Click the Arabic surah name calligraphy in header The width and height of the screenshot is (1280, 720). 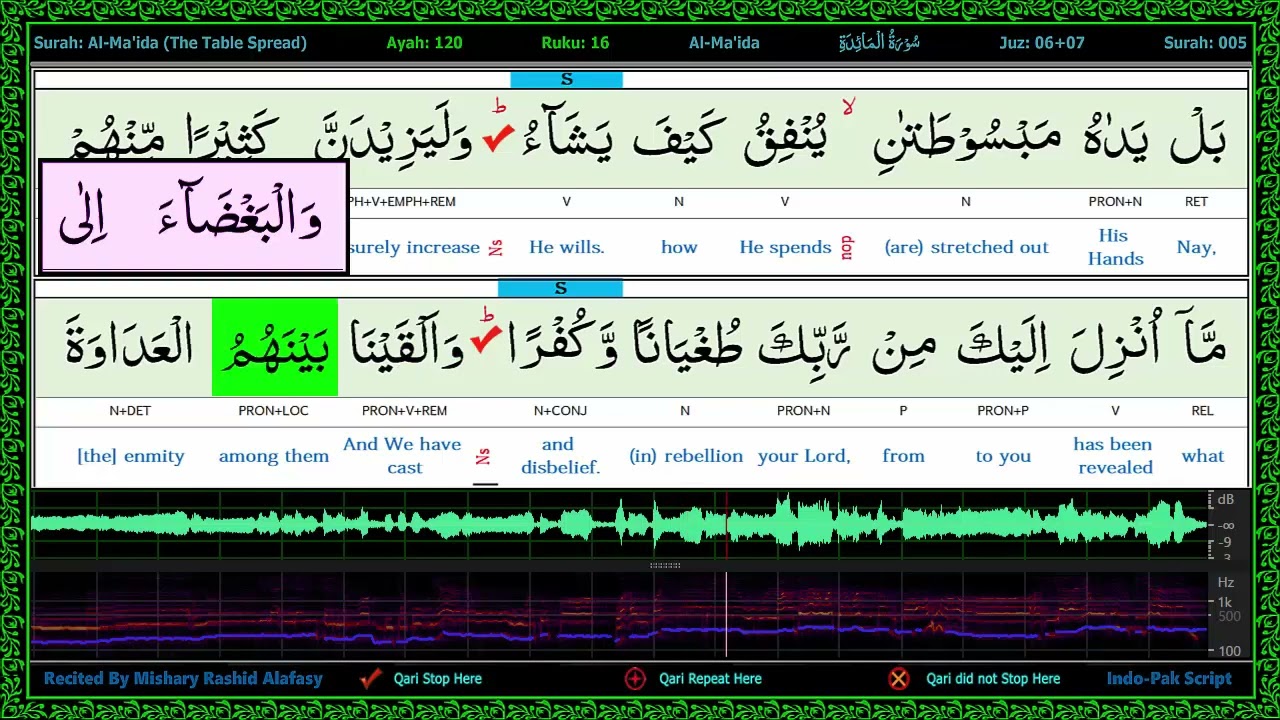[879, 43]
